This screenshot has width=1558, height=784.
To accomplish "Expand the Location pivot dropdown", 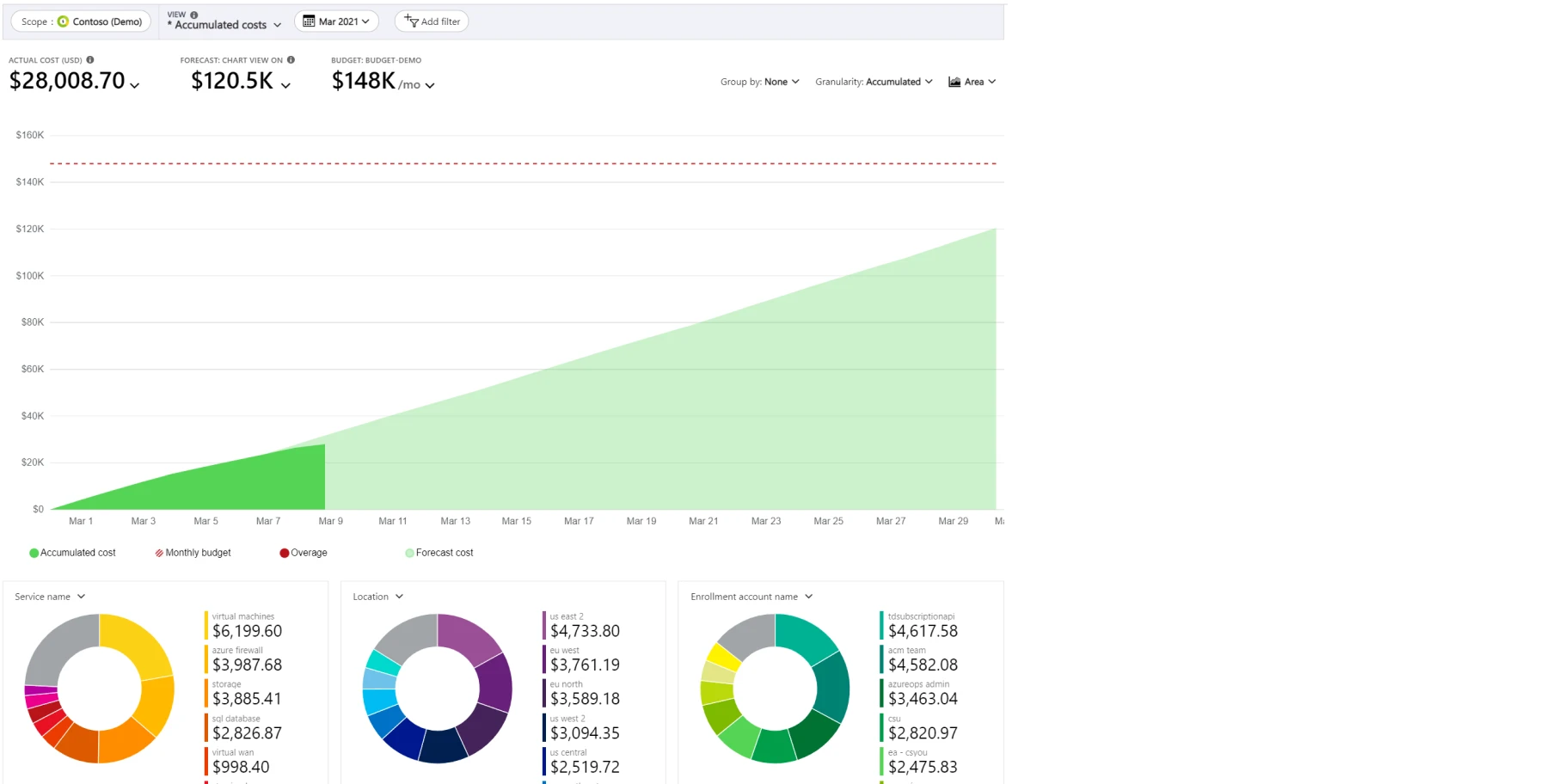I will click(377, 597).
